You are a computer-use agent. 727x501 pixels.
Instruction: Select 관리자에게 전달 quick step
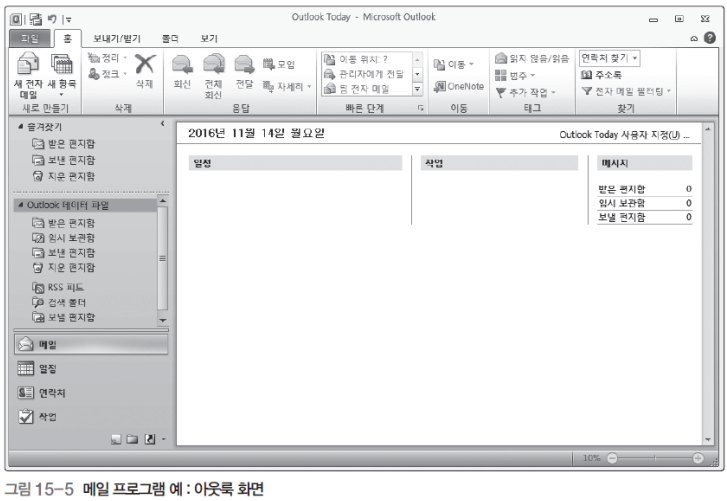(x=364, y=74)
